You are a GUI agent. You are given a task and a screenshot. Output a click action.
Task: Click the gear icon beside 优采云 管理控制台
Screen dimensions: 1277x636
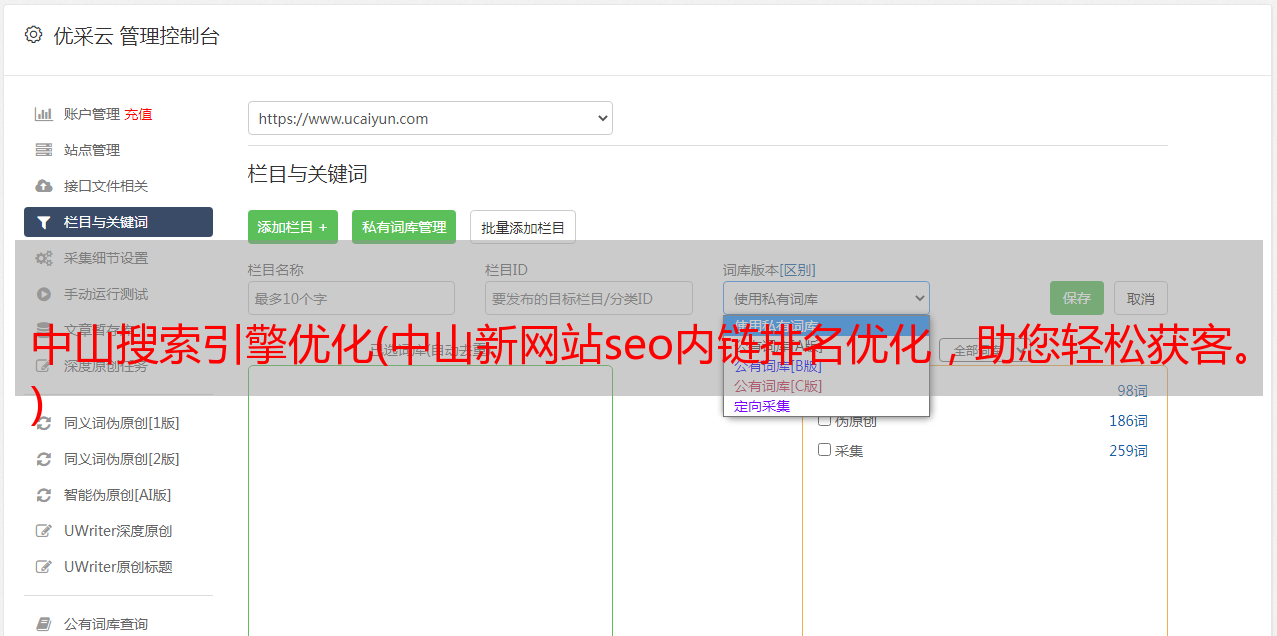pos(33,35)
